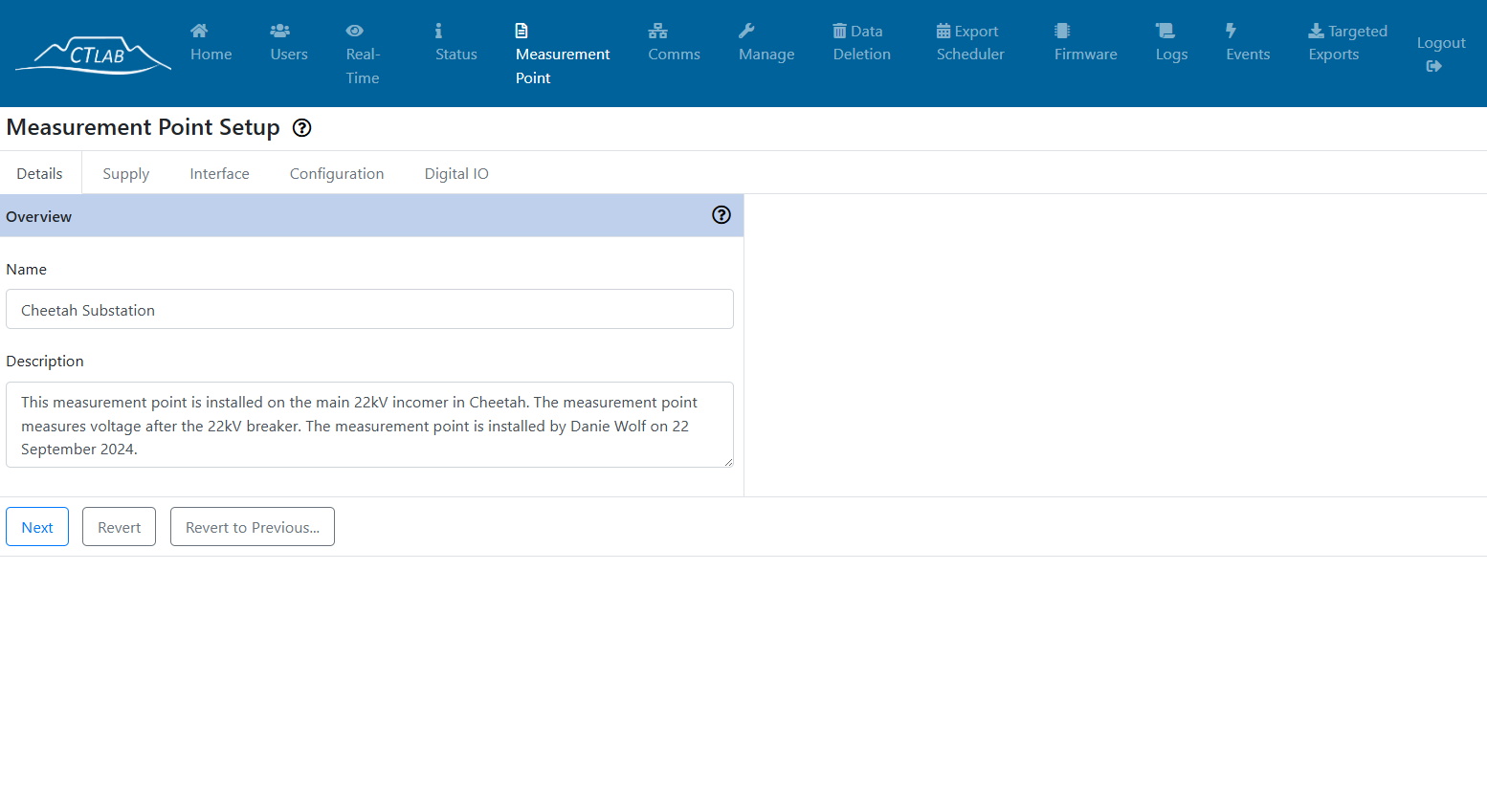Open Data Deletion menu label
Image resolution: width=1487 pixels, height=812 pixels.
[862, 43]
